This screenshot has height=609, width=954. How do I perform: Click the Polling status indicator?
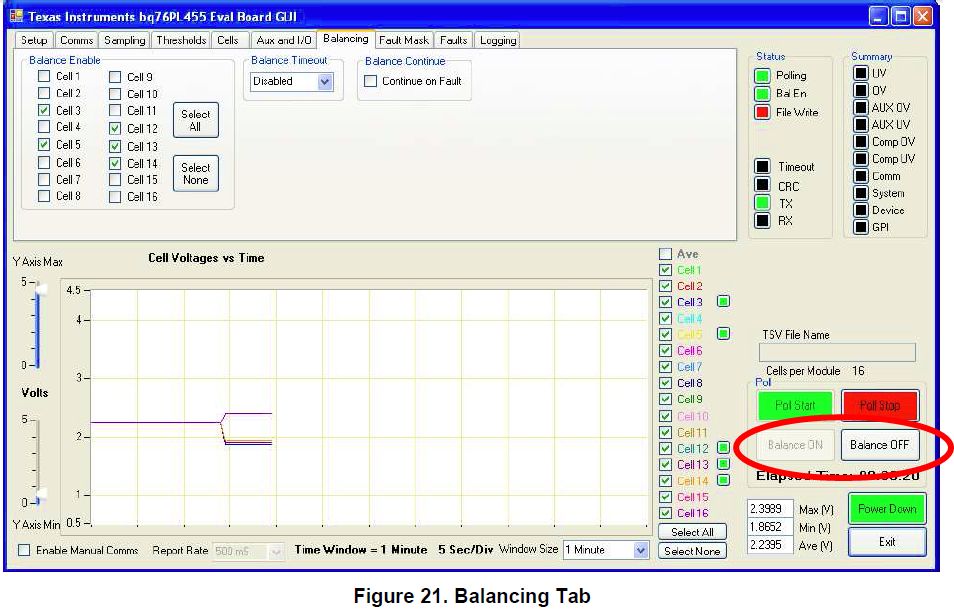pos(762,76)
